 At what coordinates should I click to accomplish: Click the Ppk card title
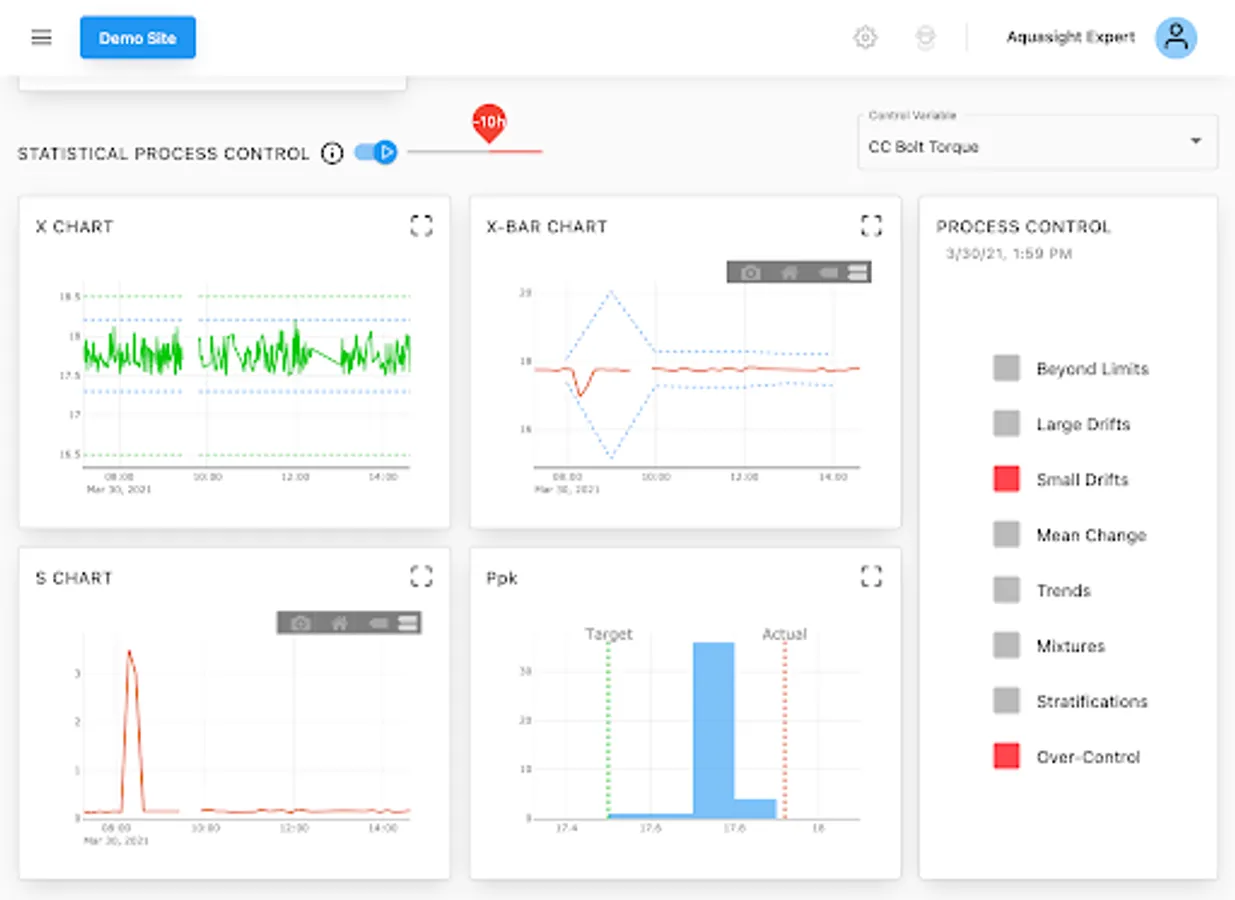click(x=502, y=578)
